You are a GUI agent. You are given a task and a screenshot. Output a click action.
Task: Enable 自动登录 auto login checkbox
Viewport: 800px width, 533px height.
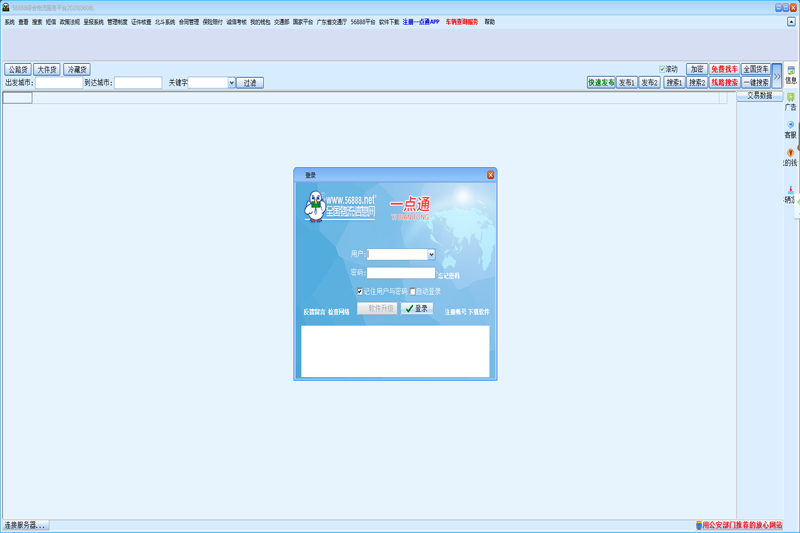[x=412, y=292]
